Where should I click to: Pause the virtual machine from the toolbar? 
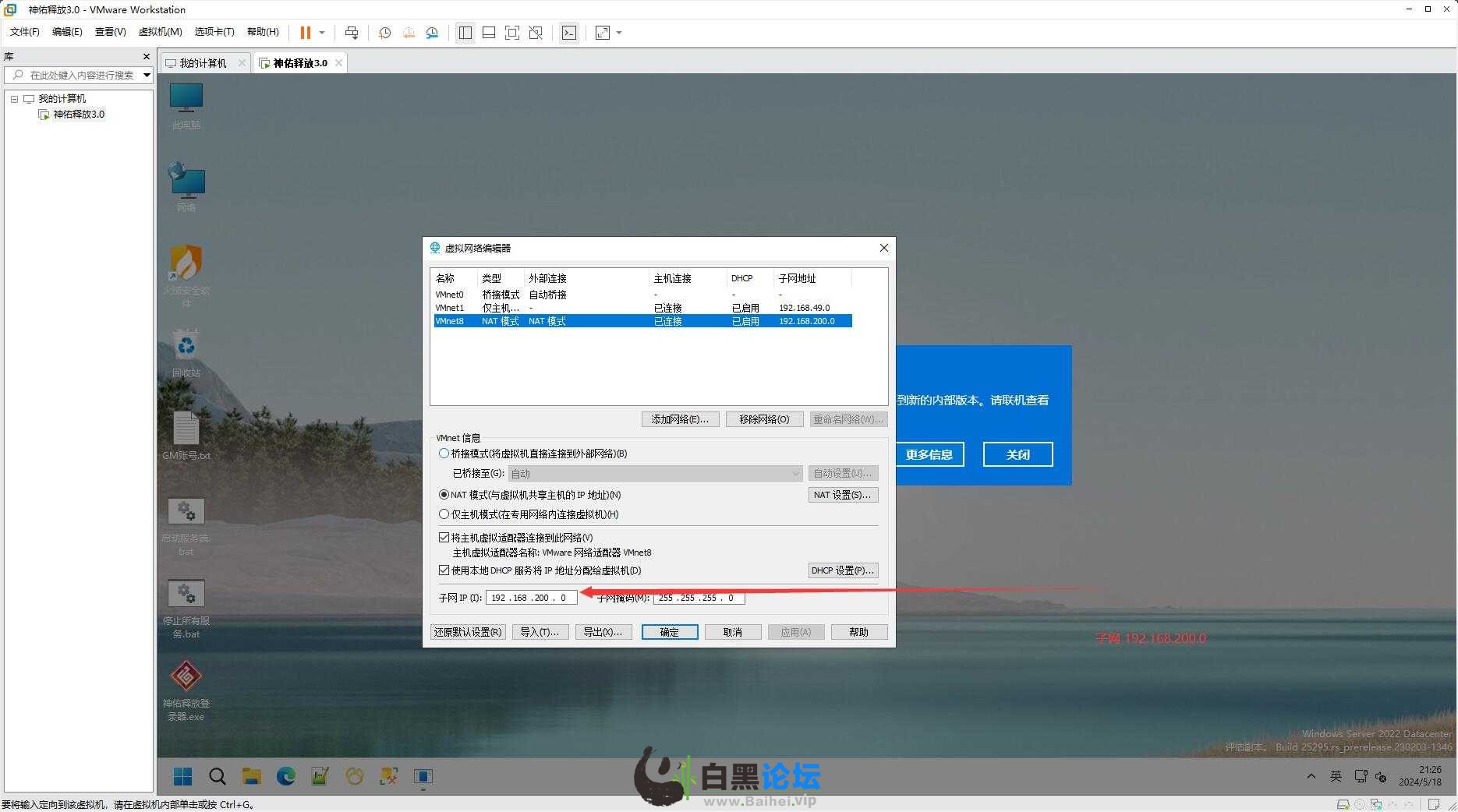306,33
